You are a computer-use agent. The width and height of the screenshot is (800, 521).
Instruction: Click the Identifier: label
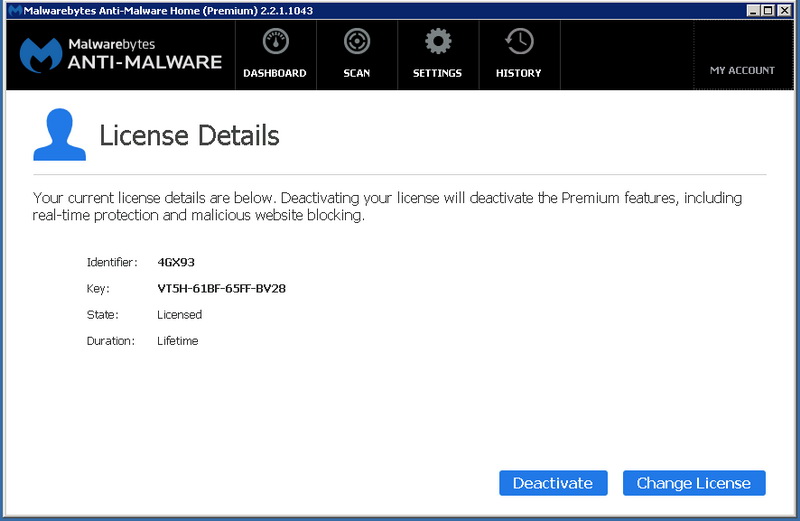coord(112,262)
